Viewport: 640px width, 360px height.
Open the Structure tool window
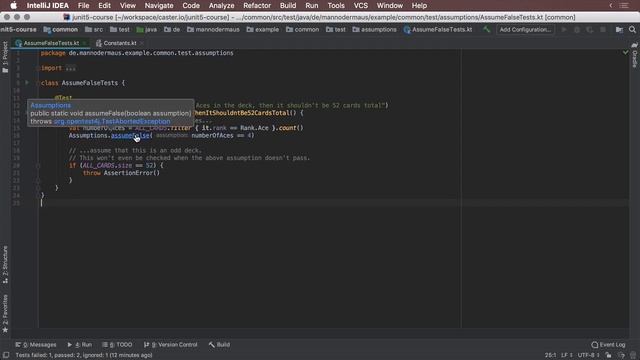5,264
